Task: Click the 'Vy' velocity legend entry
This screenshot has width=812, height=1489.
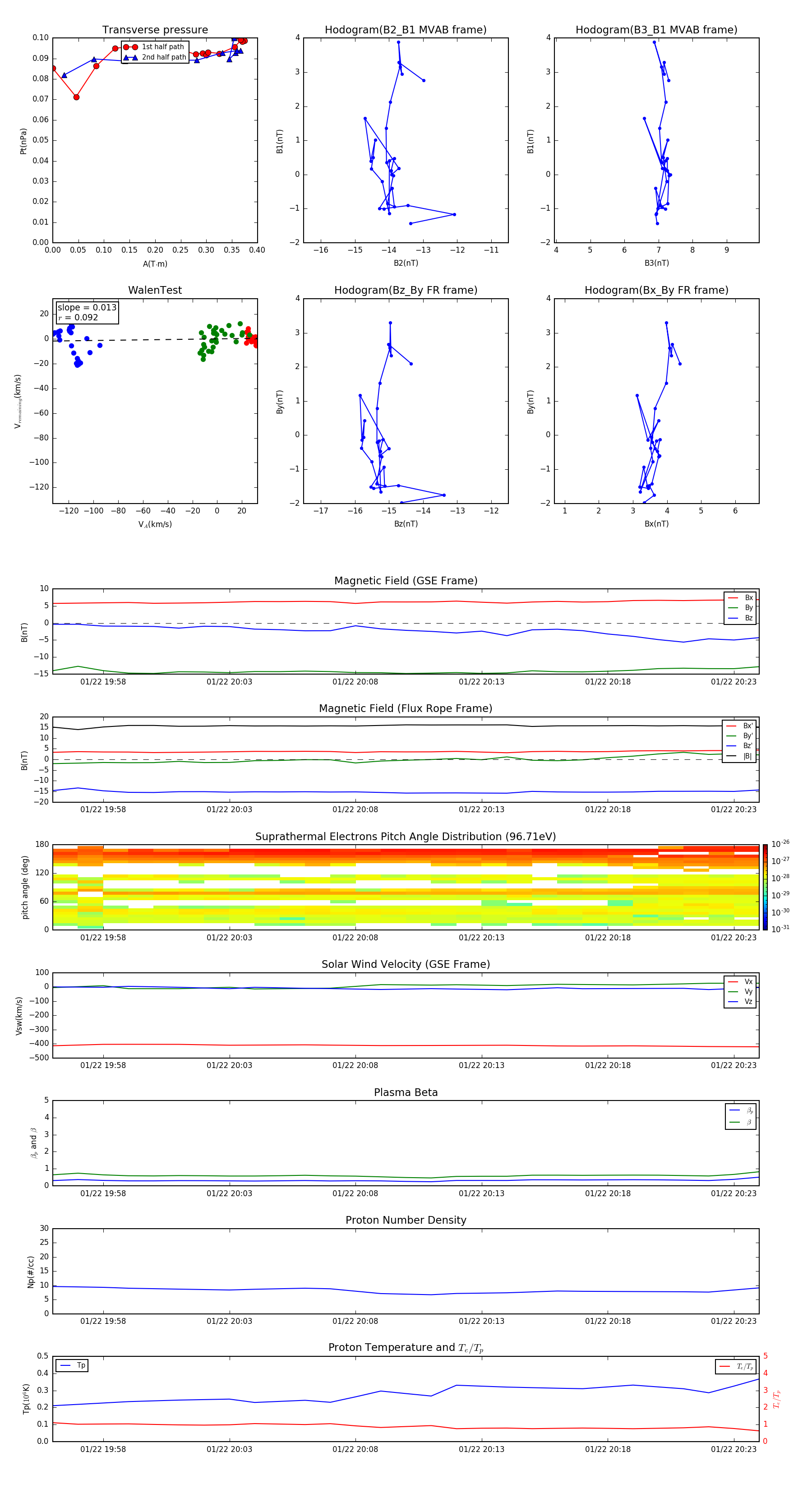Action: tap(740, 991)
